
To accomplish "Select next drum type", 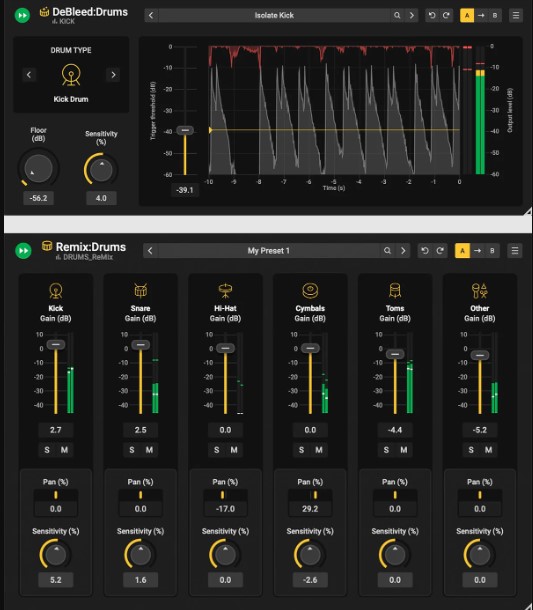I will tap(113, 75).
